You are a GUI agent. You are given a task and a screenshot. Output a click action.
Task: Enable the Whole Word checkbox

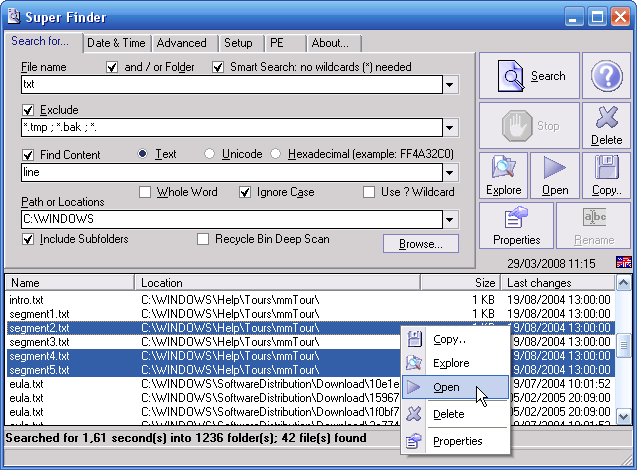coord(145,192)
